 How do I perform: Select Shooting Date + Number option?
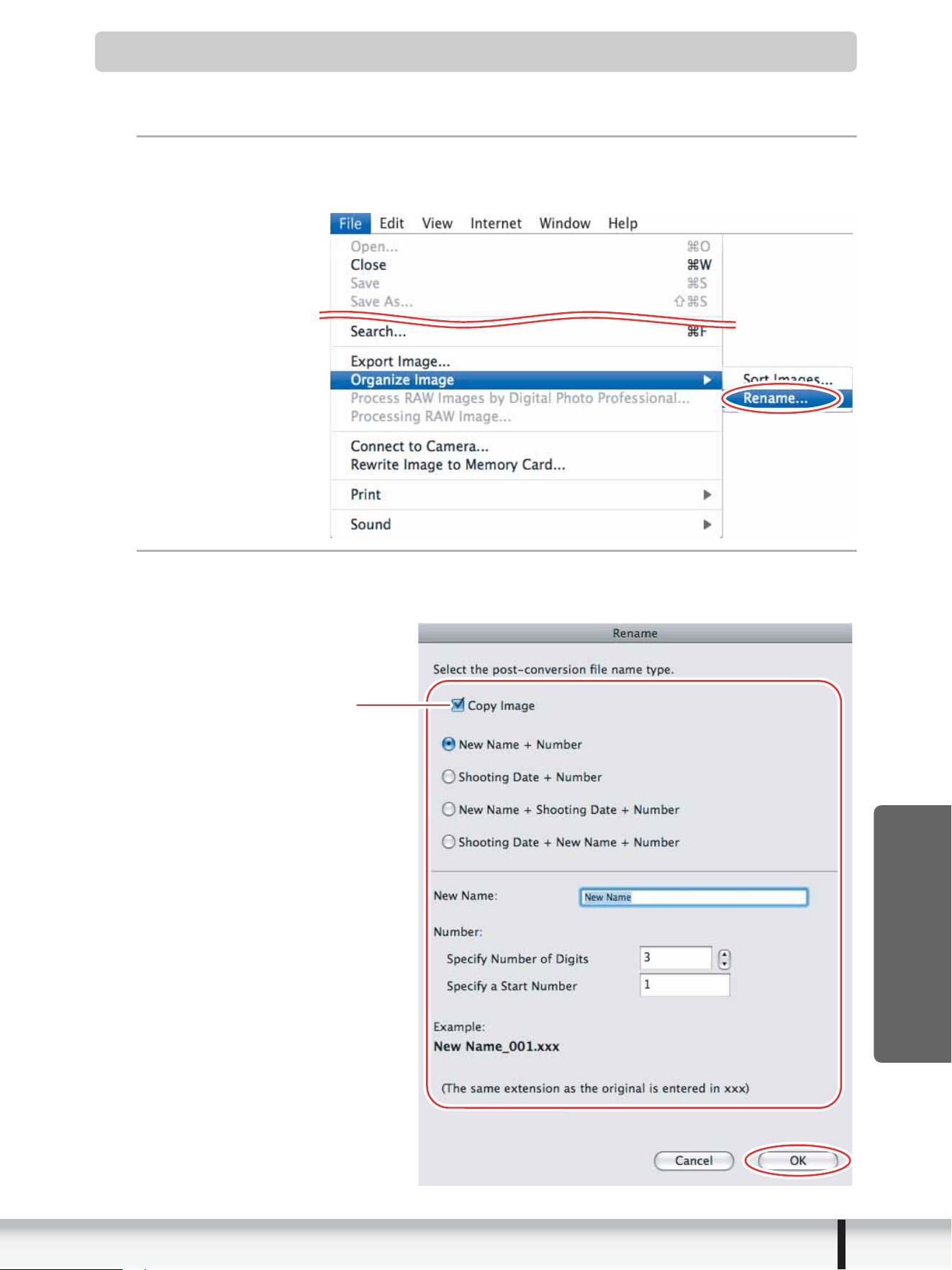coord(448,777)
